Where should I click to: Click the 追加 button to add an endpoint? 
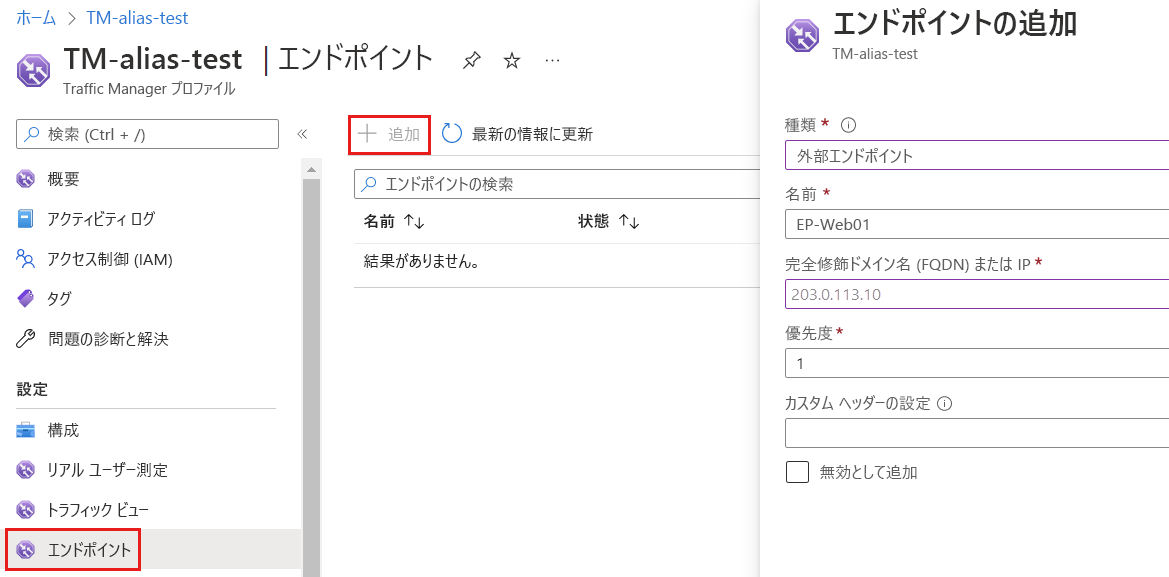click(388, 133)
